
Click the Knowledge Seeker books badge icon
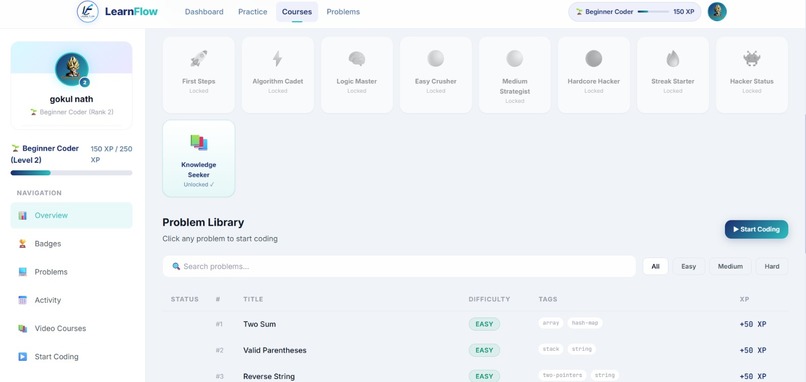(199, 142)
